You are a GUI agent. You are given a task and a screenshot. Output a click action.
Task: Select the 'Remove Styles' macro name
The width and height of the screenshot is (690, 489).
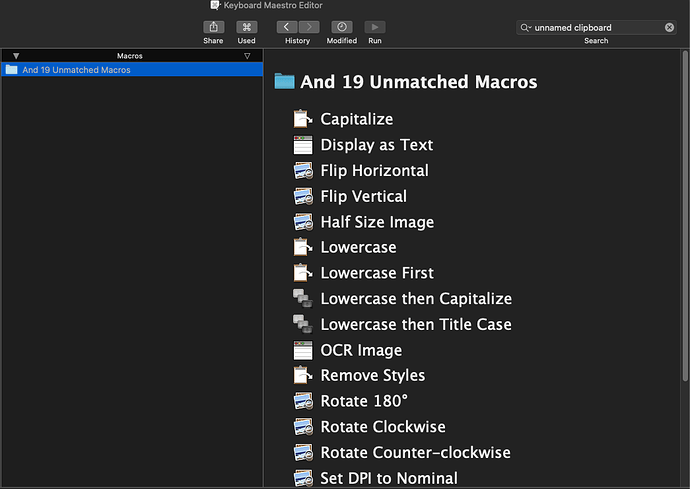[x=373, y=375]
